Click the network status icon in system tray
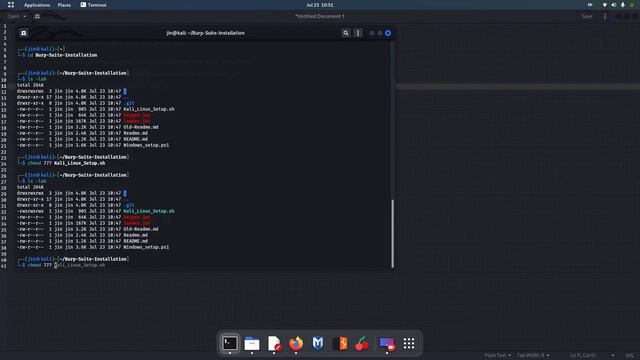 [x=604, y=5]
